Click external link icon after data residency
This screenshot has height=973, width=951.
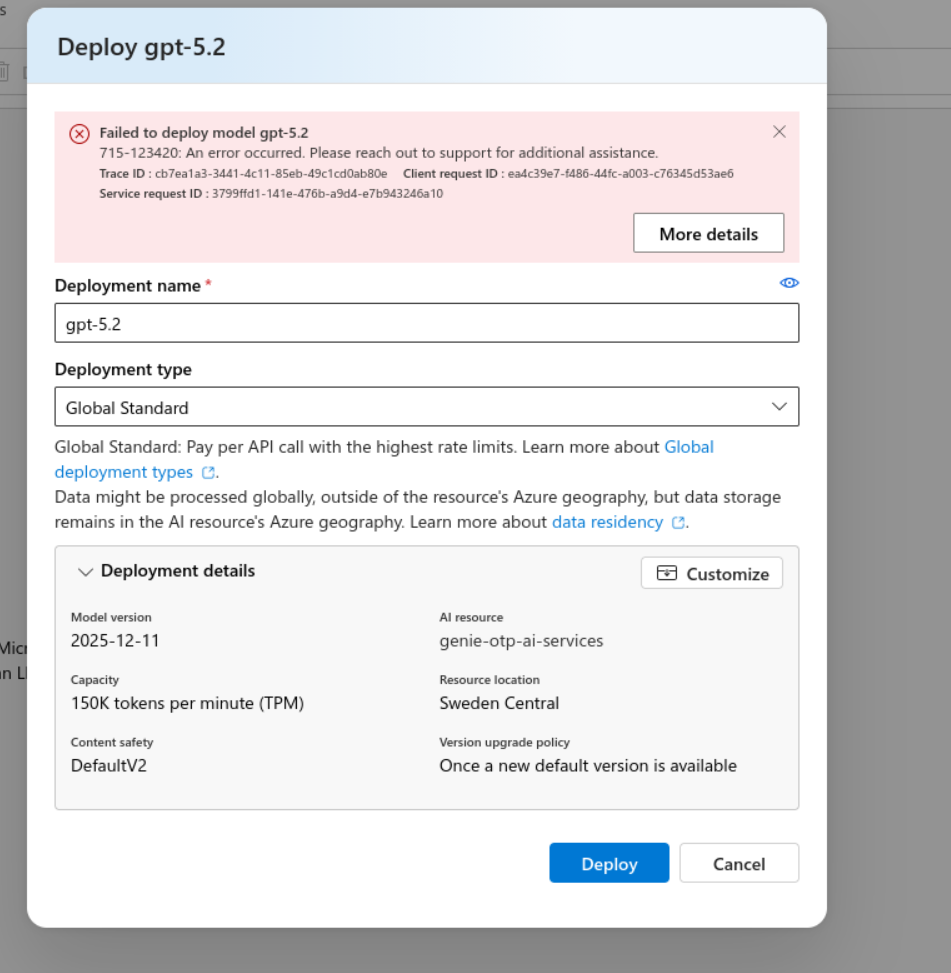pos(678,523)
